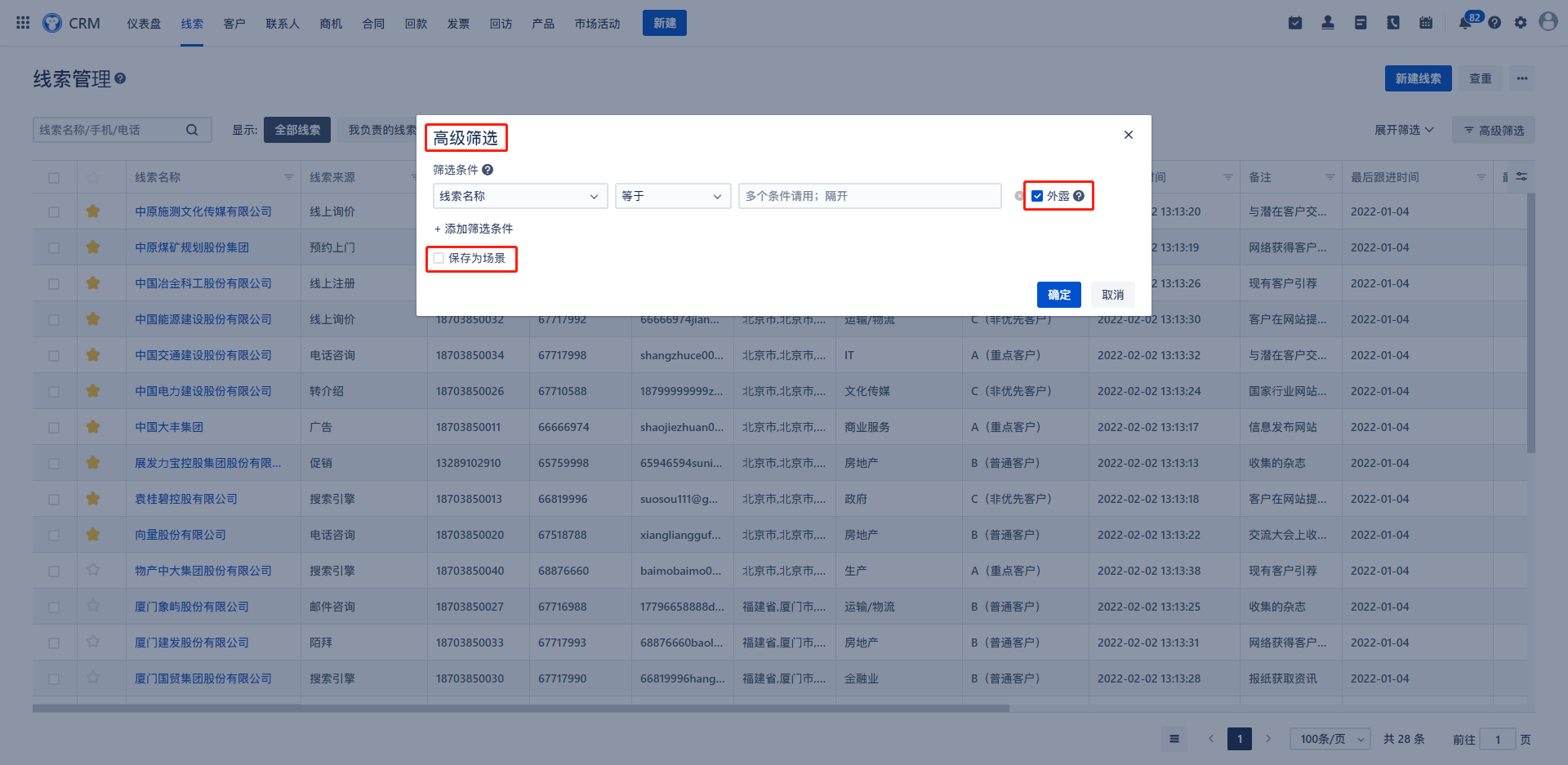This screenshot has width=1568, height=765.
Task: Confirm the filter with 确定
Action: (1059, 295)
